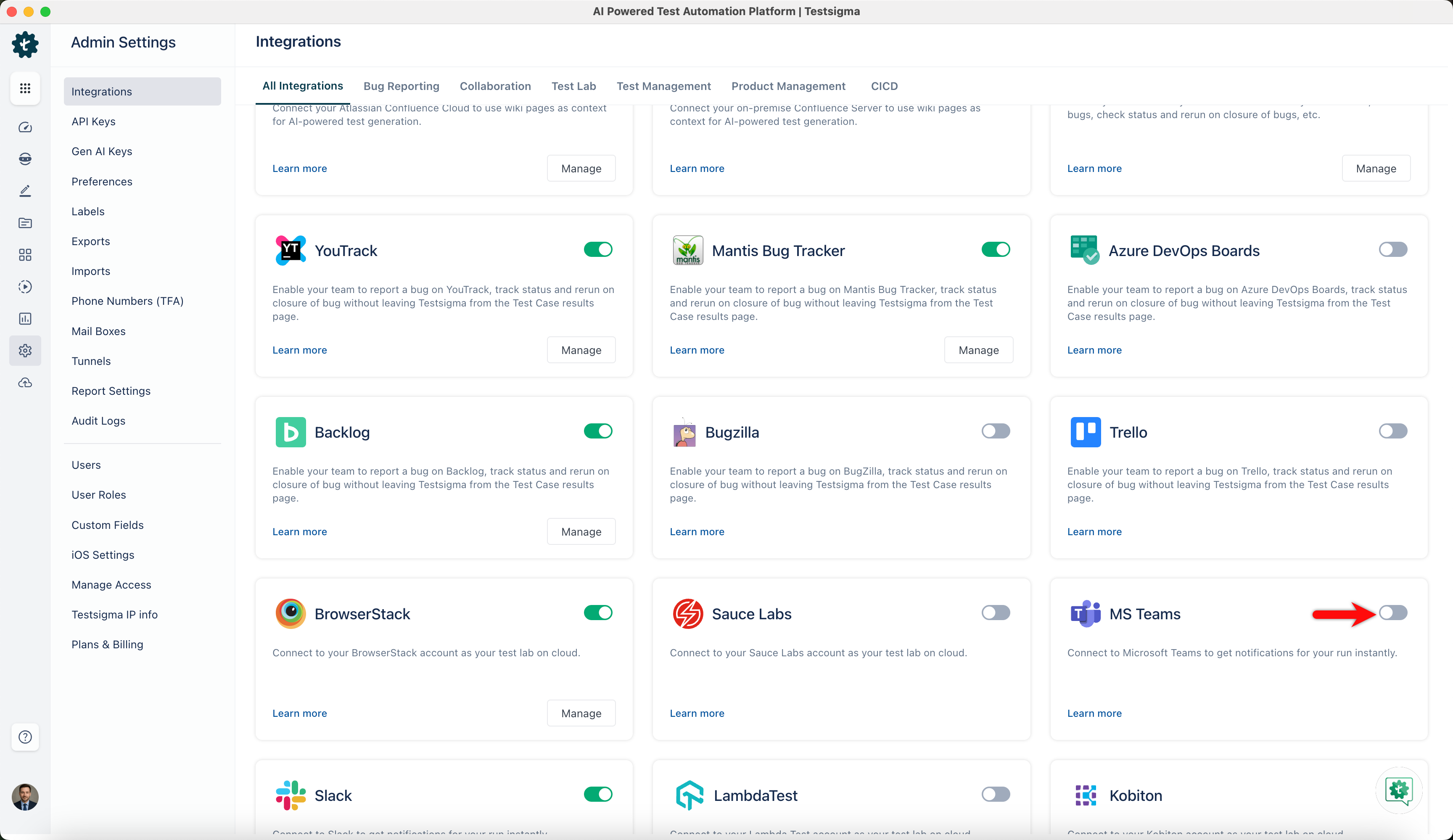Disable the YouTrack integration toggle
1453x840 pixels.
click(598, 249)
